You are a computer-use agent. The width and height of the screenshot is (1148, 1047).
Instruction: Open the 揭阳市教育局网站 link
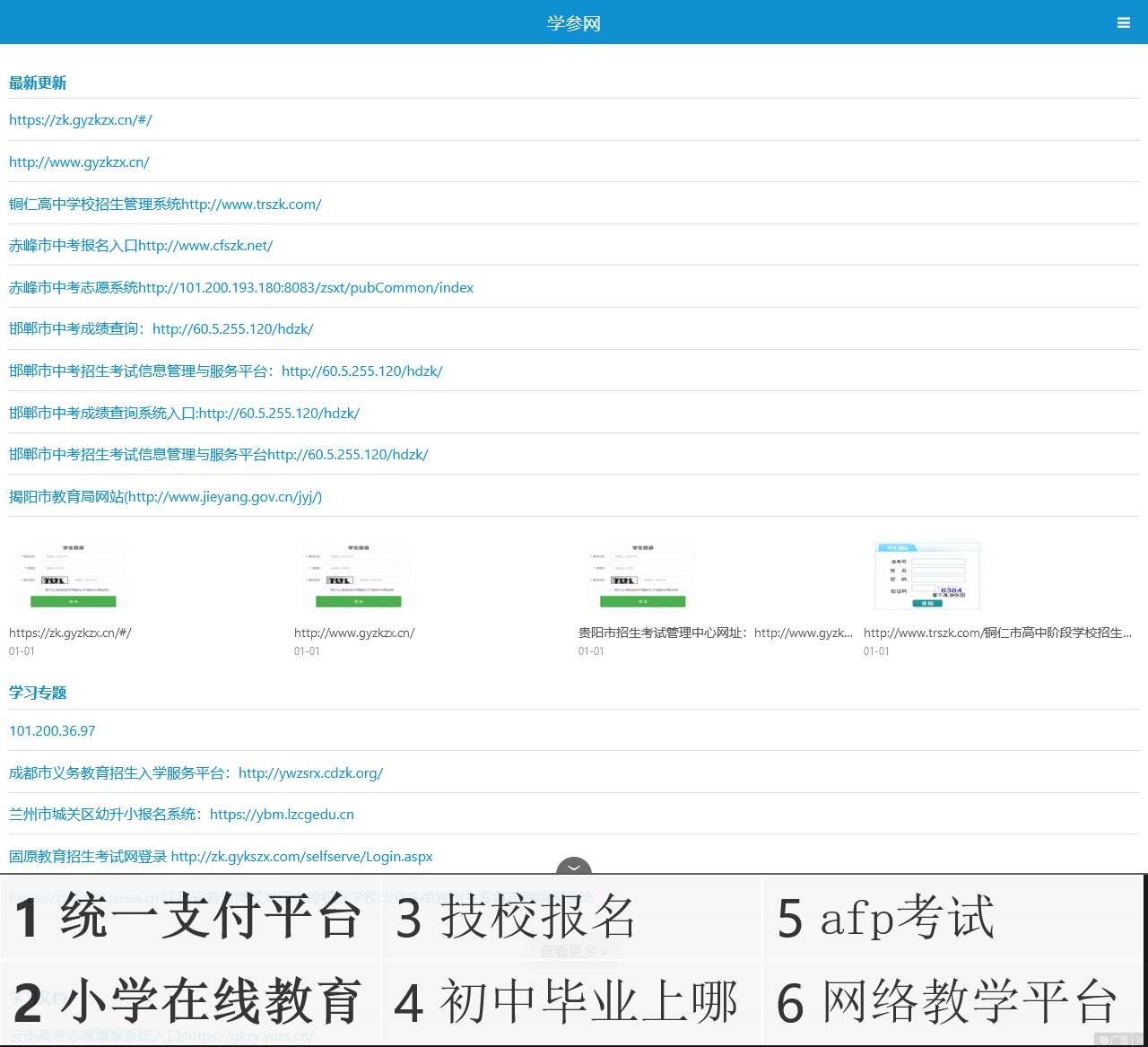click(165, 496)
